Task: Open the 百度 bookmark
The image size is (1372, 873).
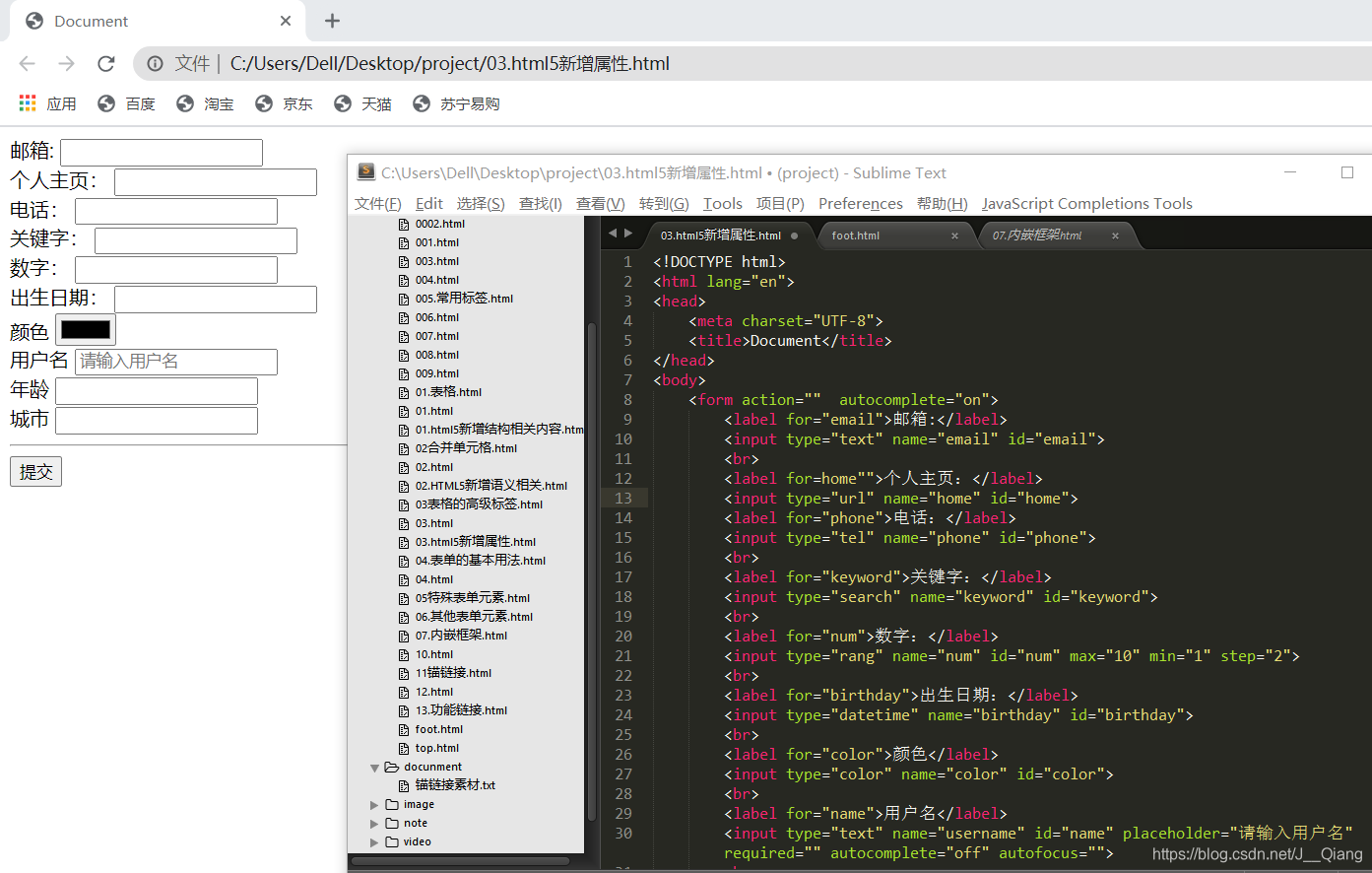Action: [x=127, y=103]
